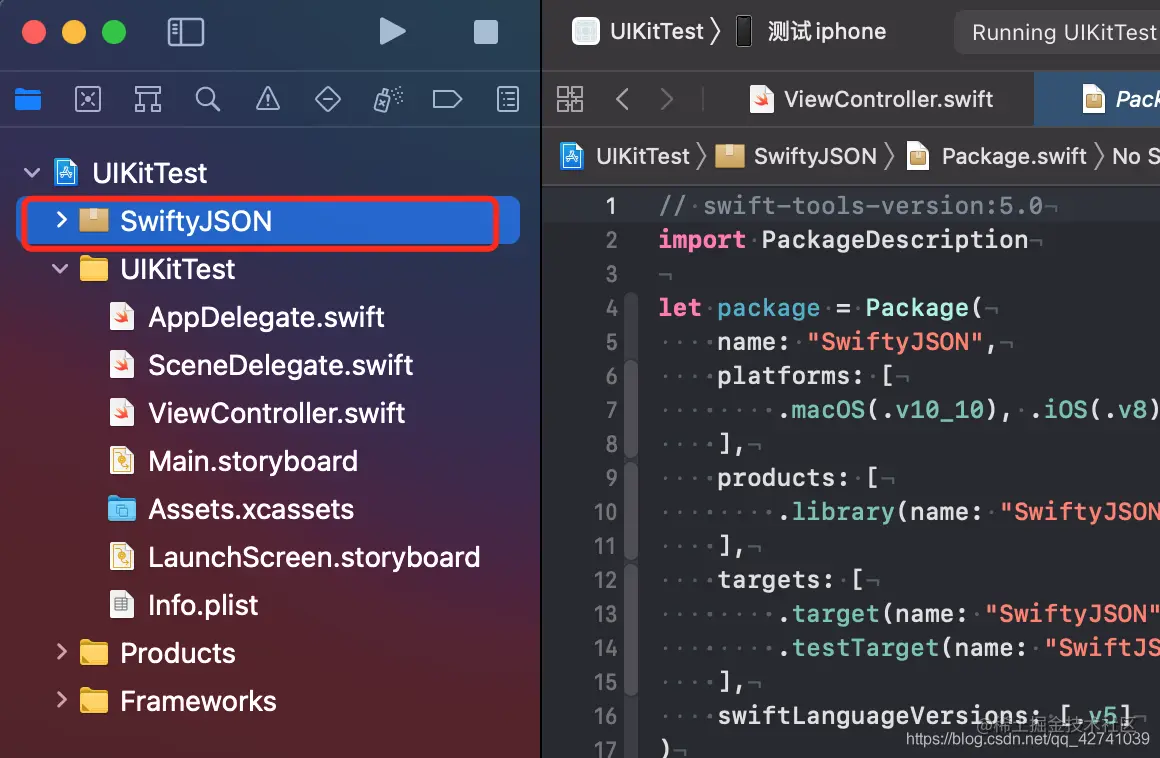This screenshot has width=1160, height=758.
Task: Collapse the UIKitTest folder group
Action: click(61, 268)
